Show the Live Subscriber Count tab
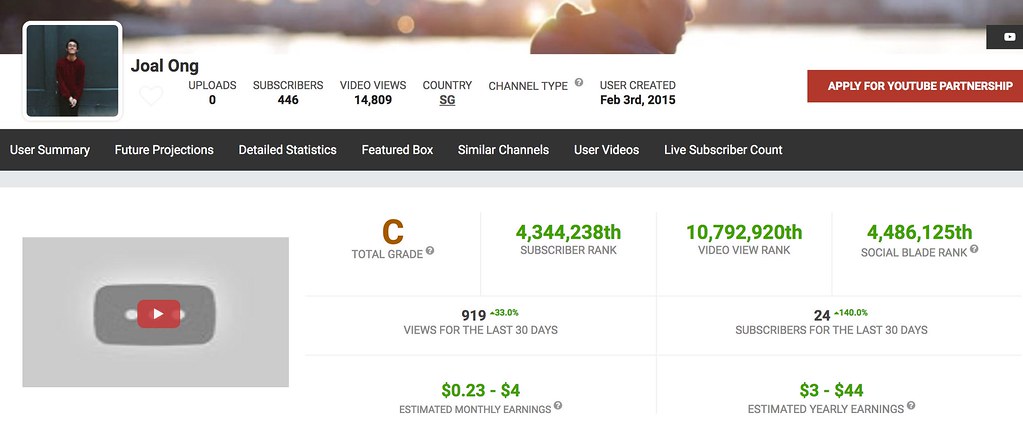 click(723, 150)
